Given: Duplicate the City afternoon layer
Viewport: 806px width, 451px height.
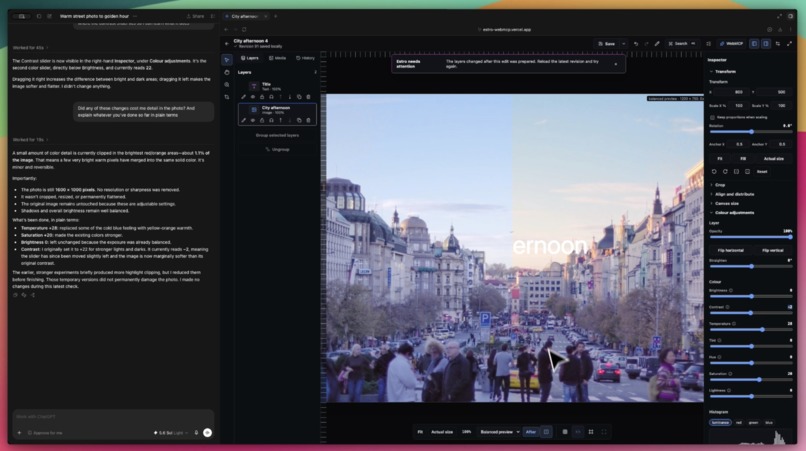Looking at the screenshot, I should [x=299, y=120].
